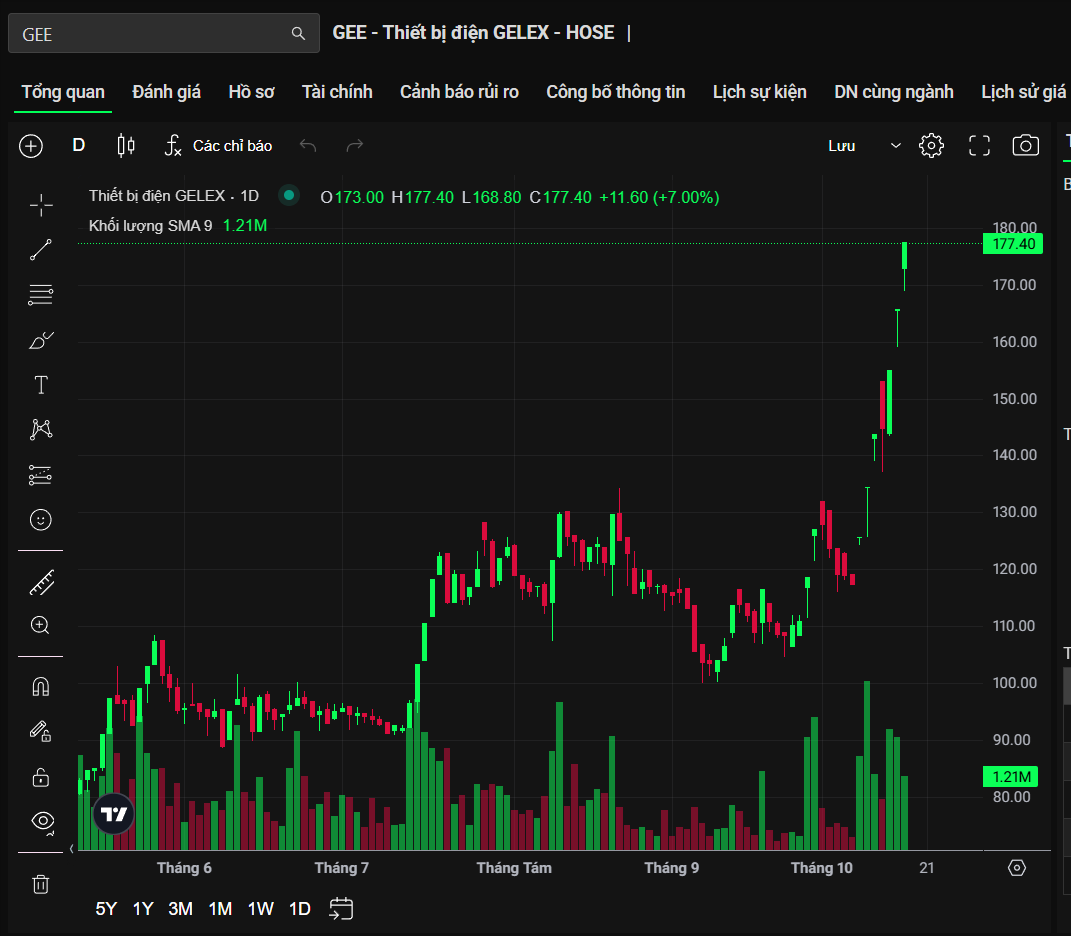
Task: Select the text annotation tool
Action: coord(41,385)
